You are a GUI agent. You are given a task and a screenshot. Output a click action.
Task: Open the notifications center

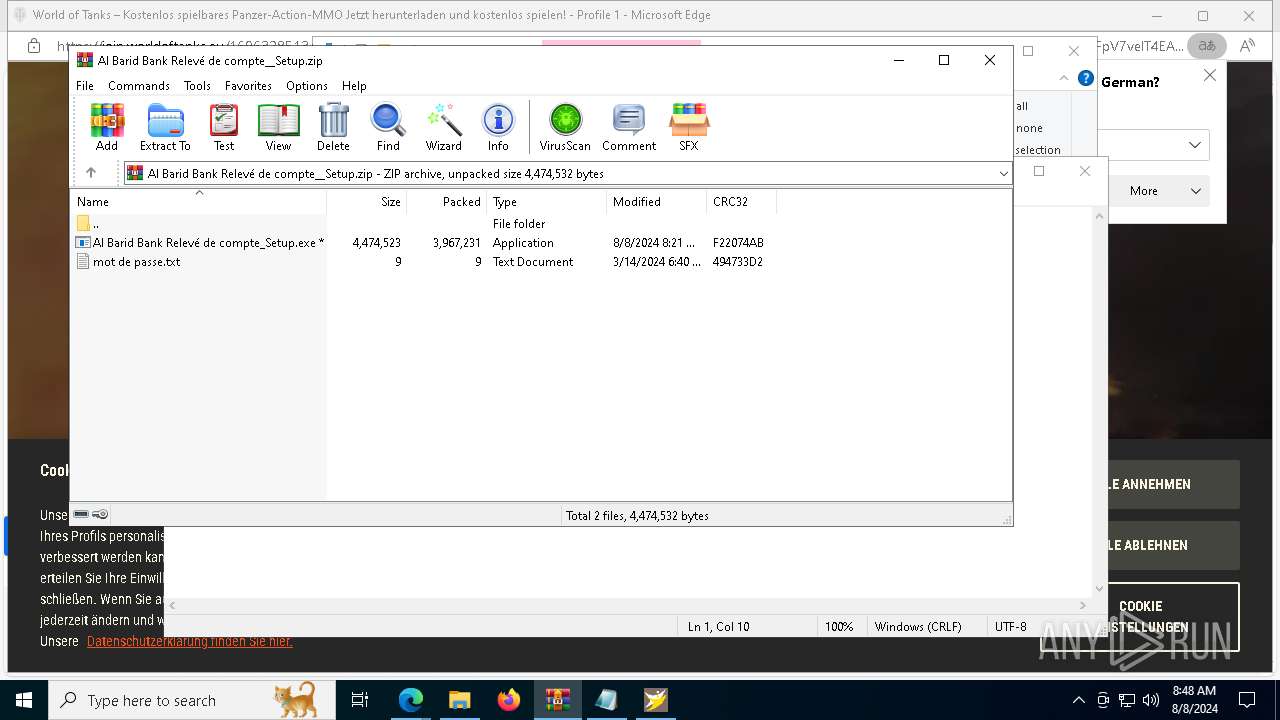tap(1247, 700)
